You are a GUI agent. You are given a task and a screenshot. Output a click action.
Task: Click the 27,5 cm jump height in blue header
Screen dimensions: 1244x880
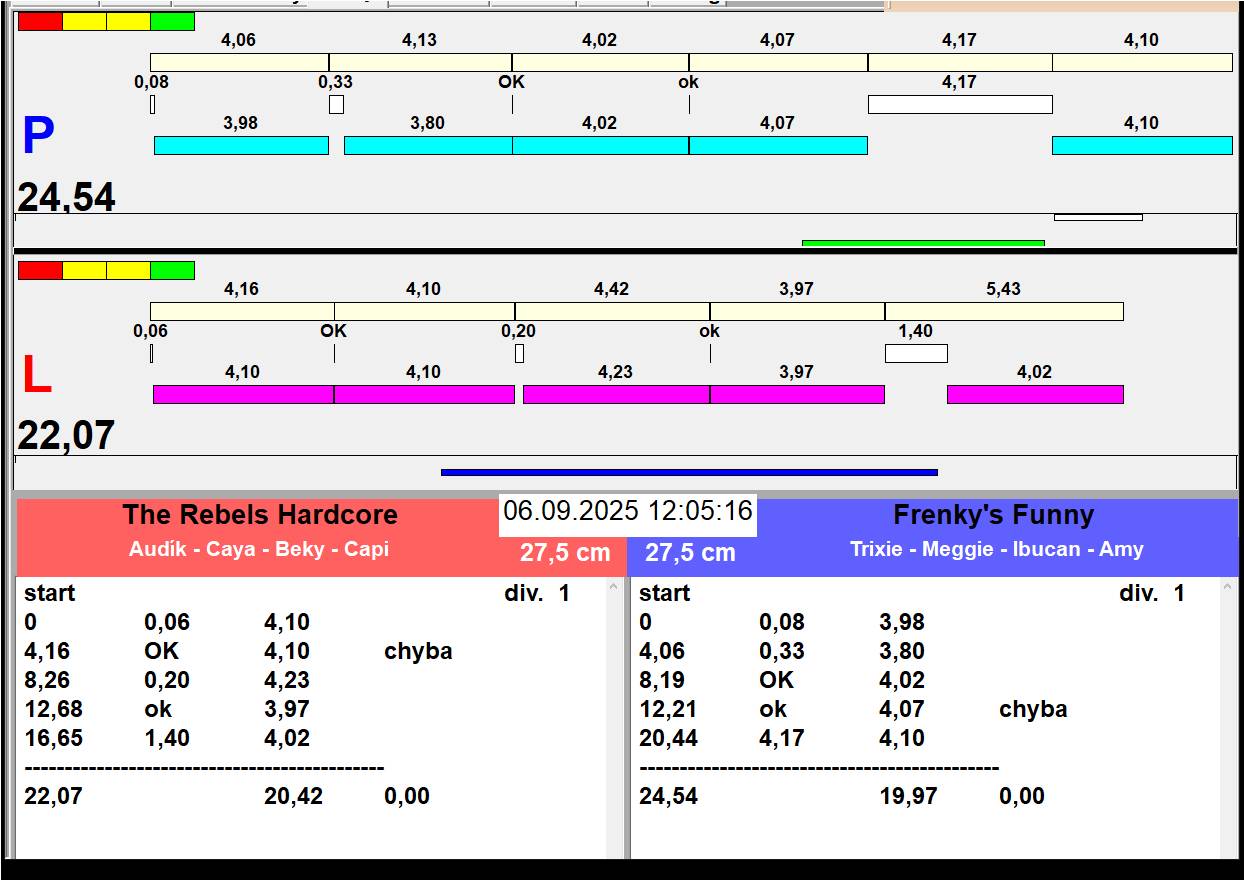click(x=690, y=553)
